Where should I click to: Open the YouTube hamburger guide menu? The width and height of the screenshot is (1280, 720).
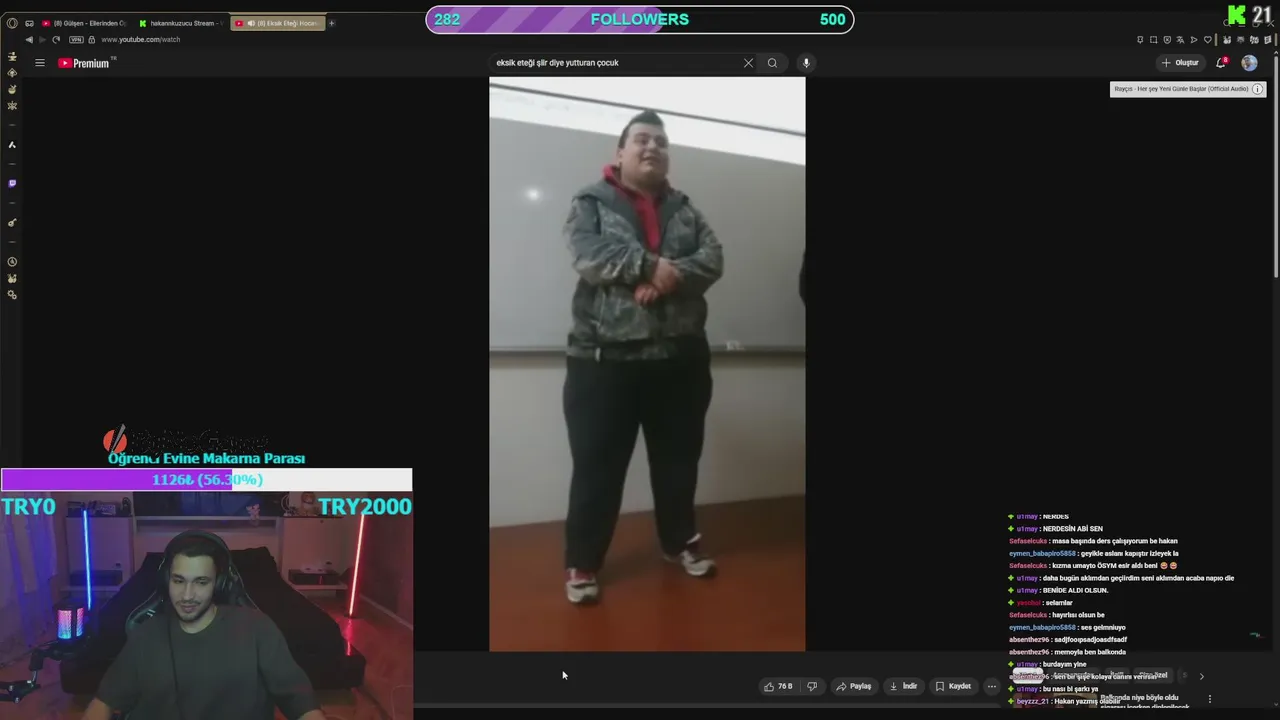40,63
